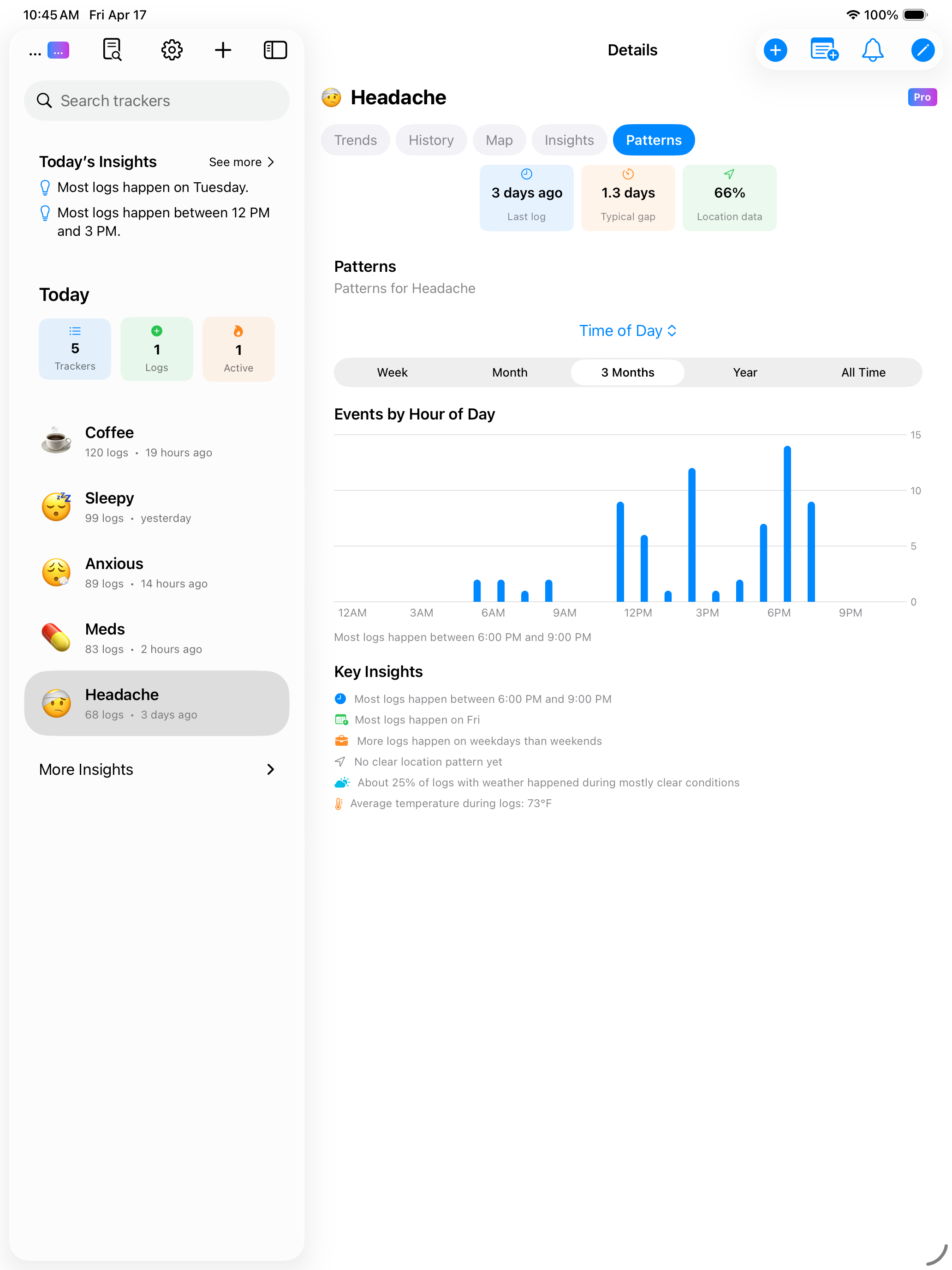The width and height of the screenshot is (952, 1270).
Task: Open the add note list icon
Action: 824,50
